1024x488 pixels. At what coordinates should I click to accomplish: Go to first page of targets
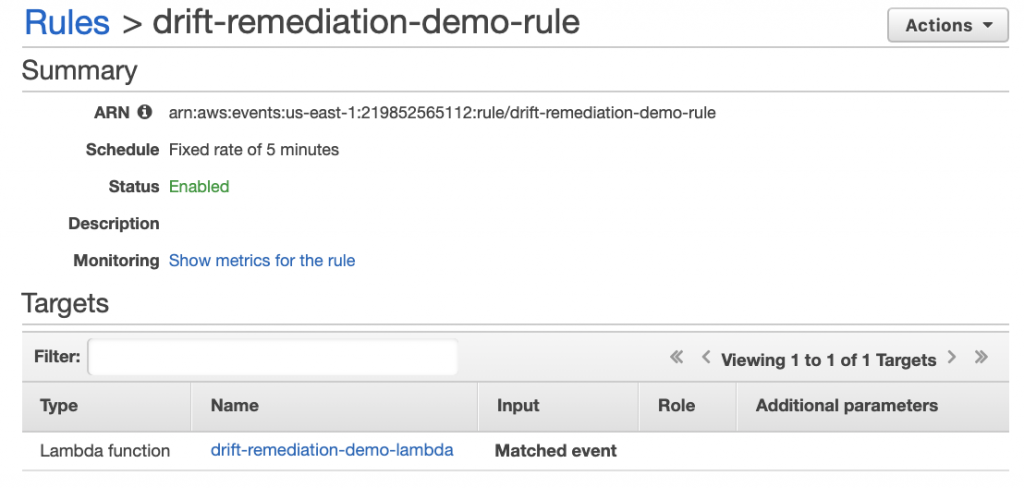(x=677, y=357)
